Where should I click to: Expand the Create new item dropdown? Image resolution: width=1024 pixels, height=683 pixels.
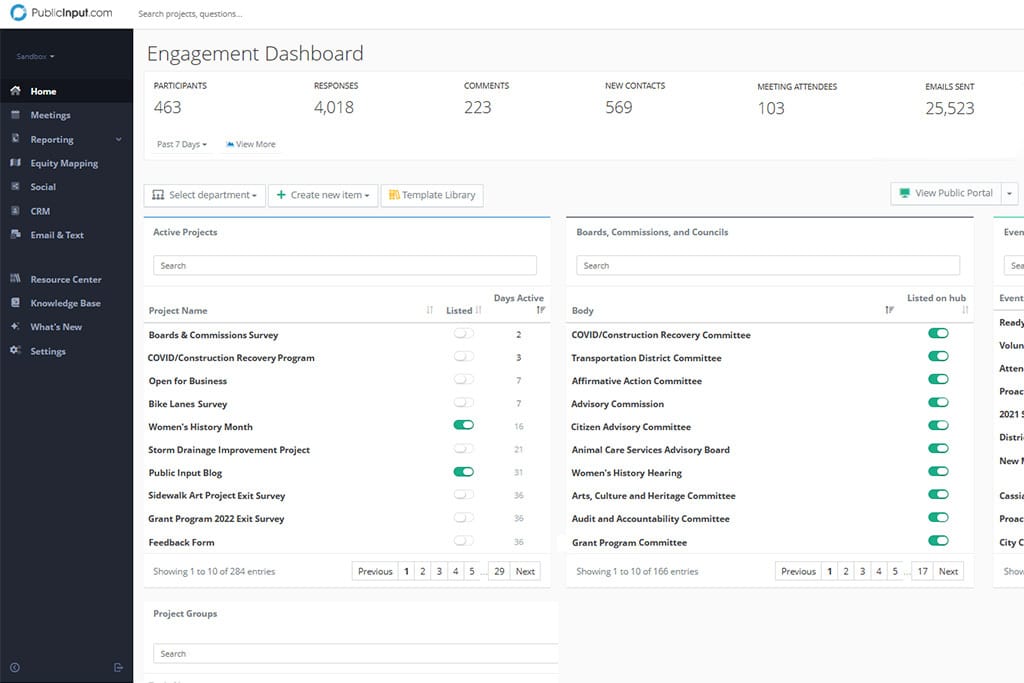tap(323, 195)
